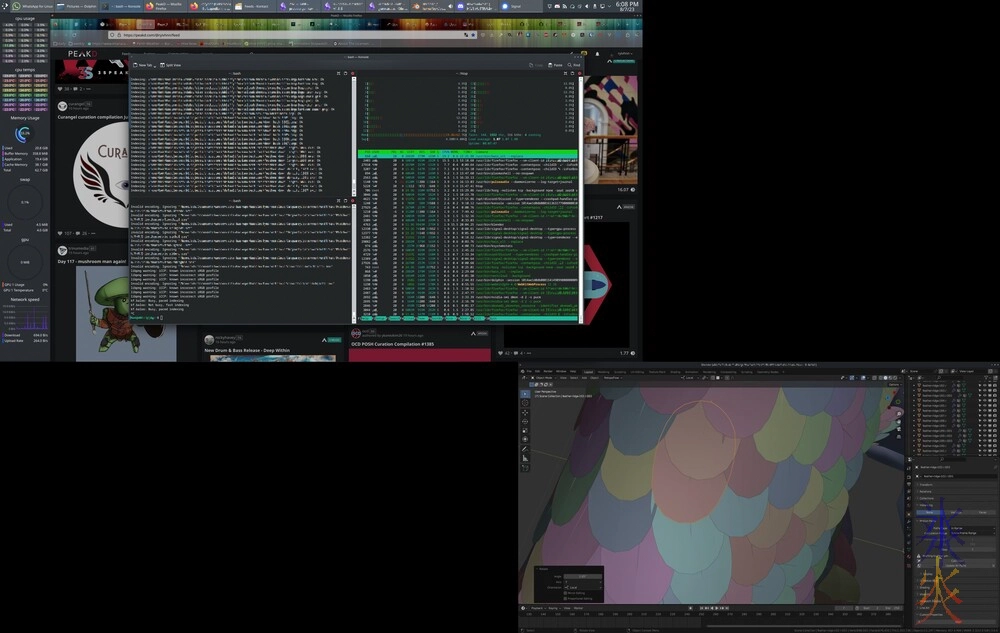Open the Modeling workspace tab
1000x633 pixels.
click(x=603, y=371)
